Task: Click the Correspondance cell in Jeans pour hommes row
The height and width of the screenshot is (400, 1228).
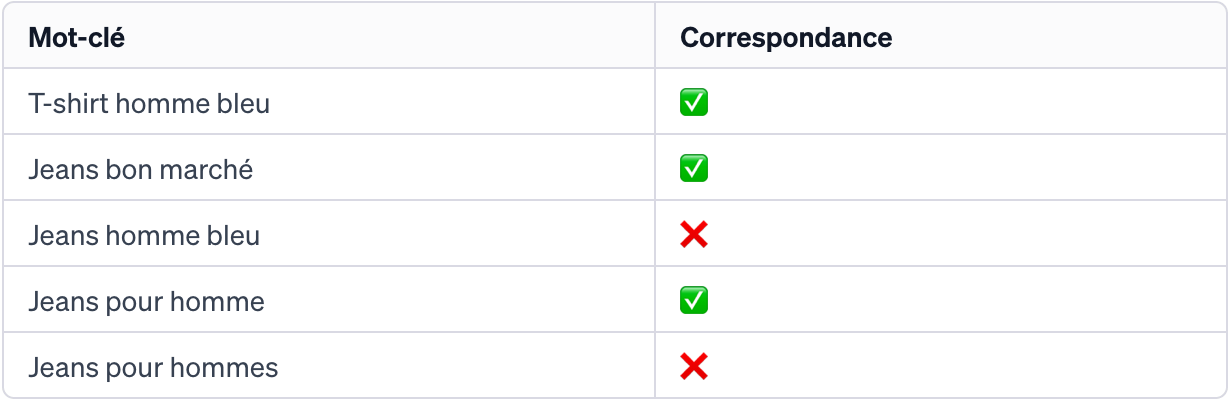Action: point(941,365)
